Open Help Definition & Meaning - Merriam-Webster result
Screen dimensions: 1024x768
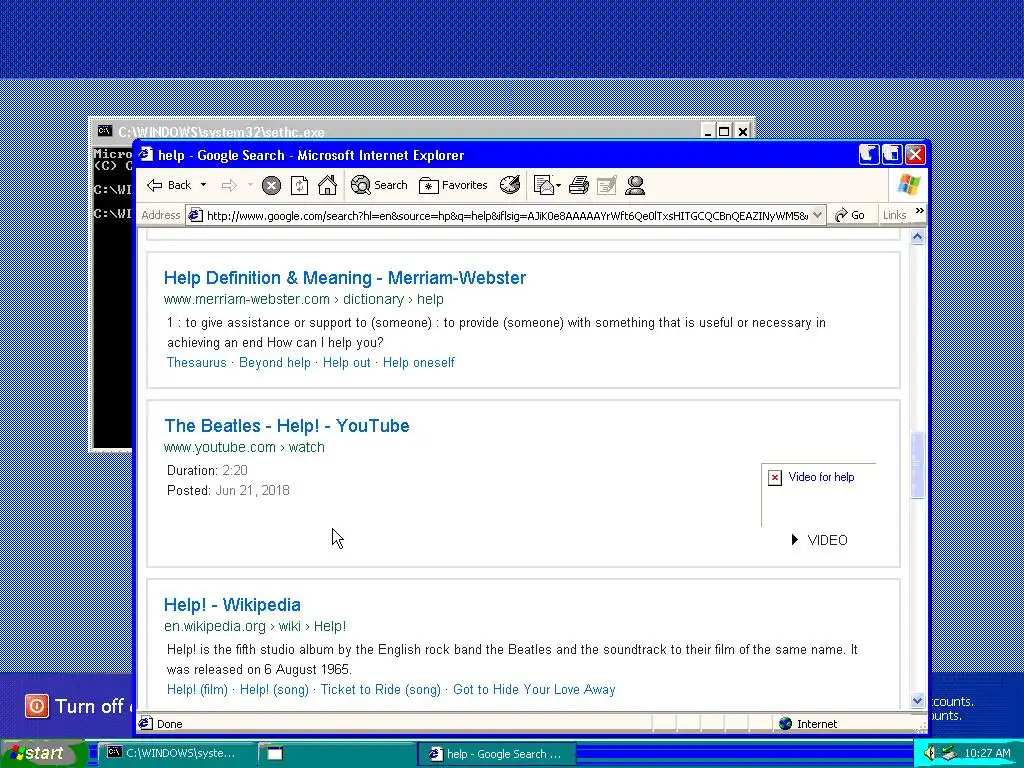[345, 278]
